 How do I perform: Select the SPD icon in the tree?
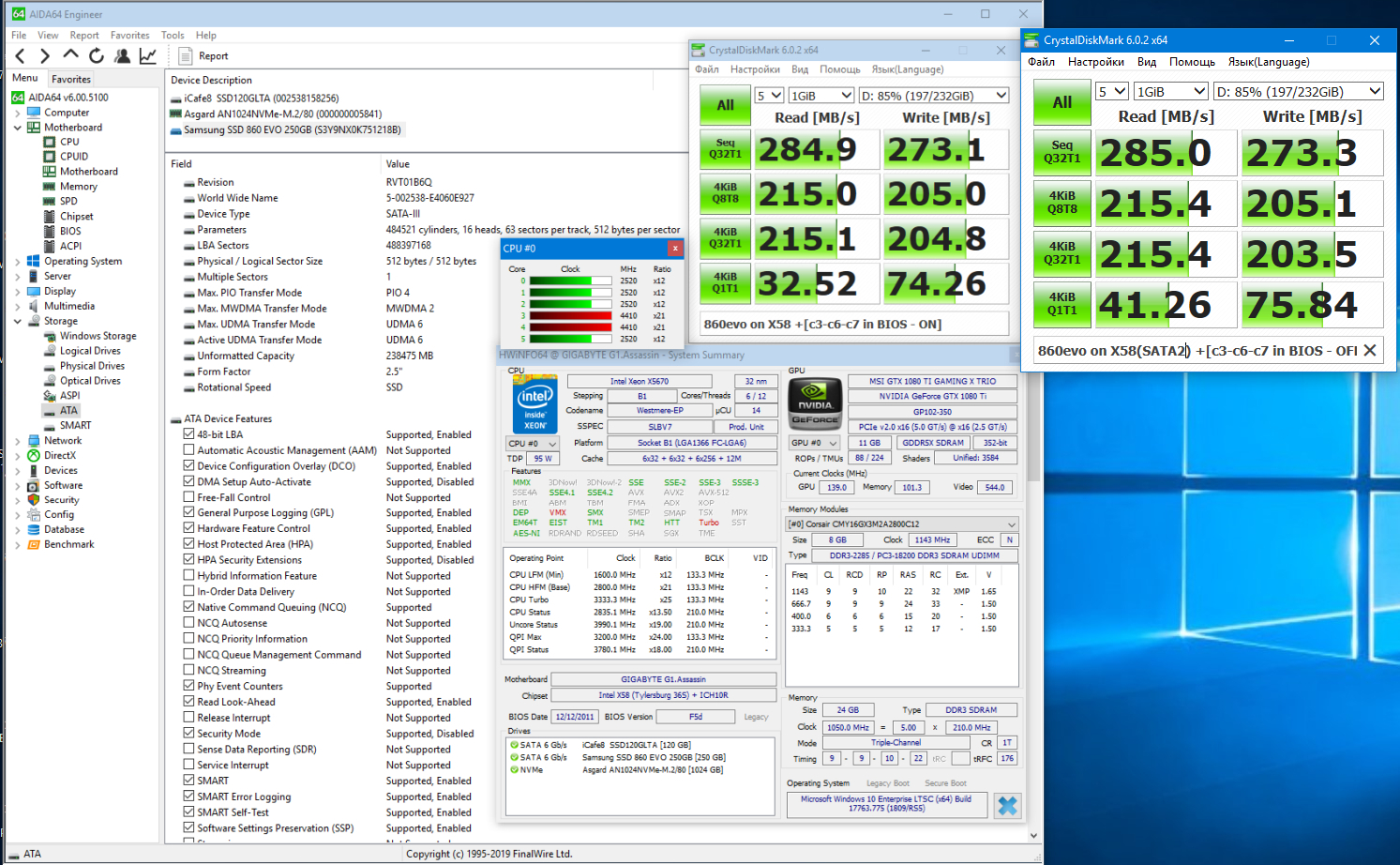click(x=50, y=202)
